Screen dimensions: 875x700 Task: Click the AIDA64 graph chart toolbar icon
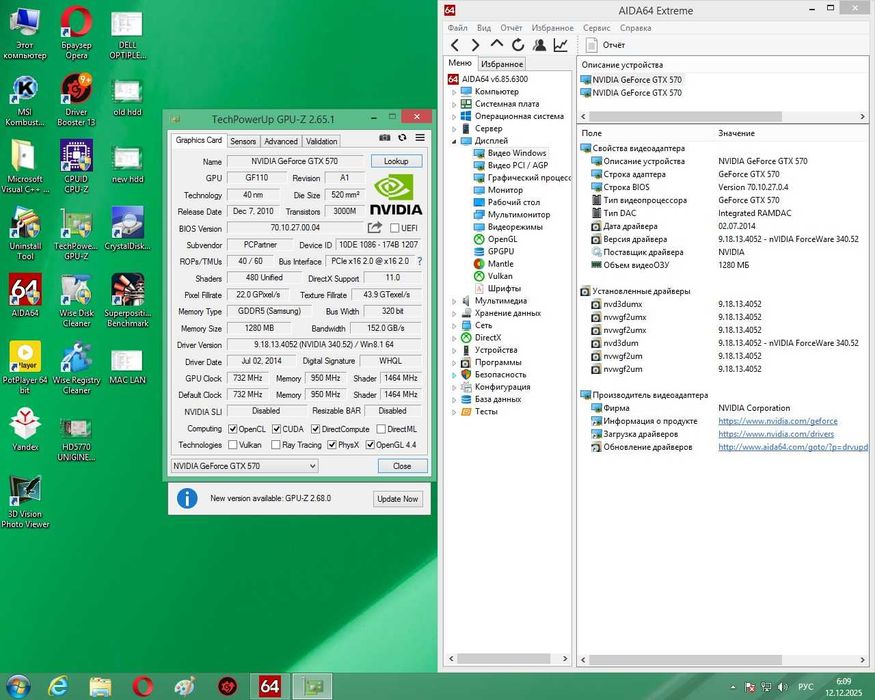click(x=560, y=45)
